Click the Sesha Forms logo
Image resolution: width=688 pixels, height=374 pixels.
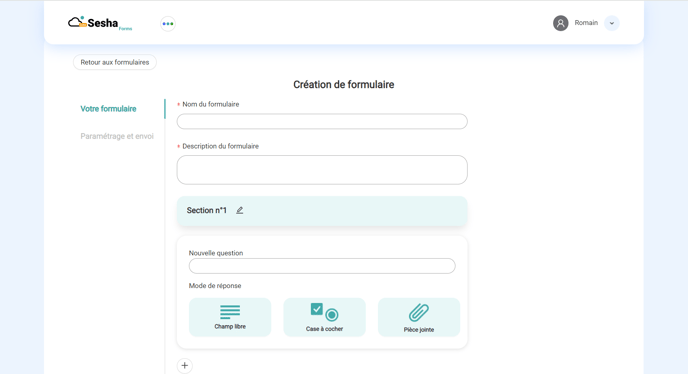tap(100, 23)
